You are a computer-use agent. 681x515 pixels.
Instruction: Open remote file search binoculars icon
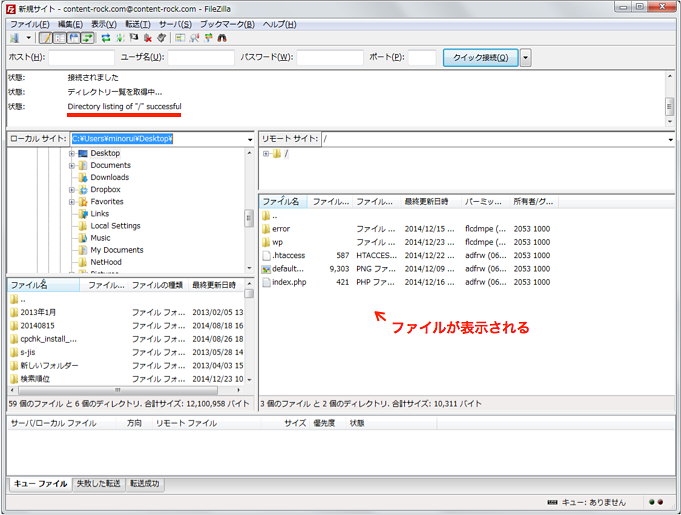click(x=222, y=38)
